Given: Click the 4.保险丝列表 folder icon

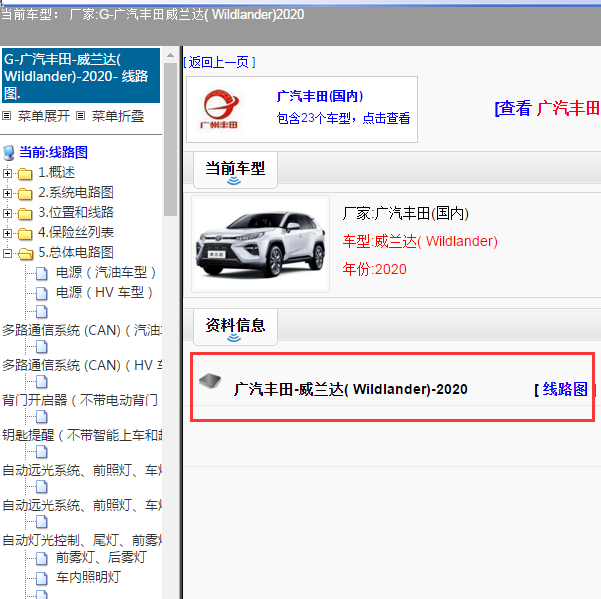Looking at the screenshot, I should coord(25,234).
